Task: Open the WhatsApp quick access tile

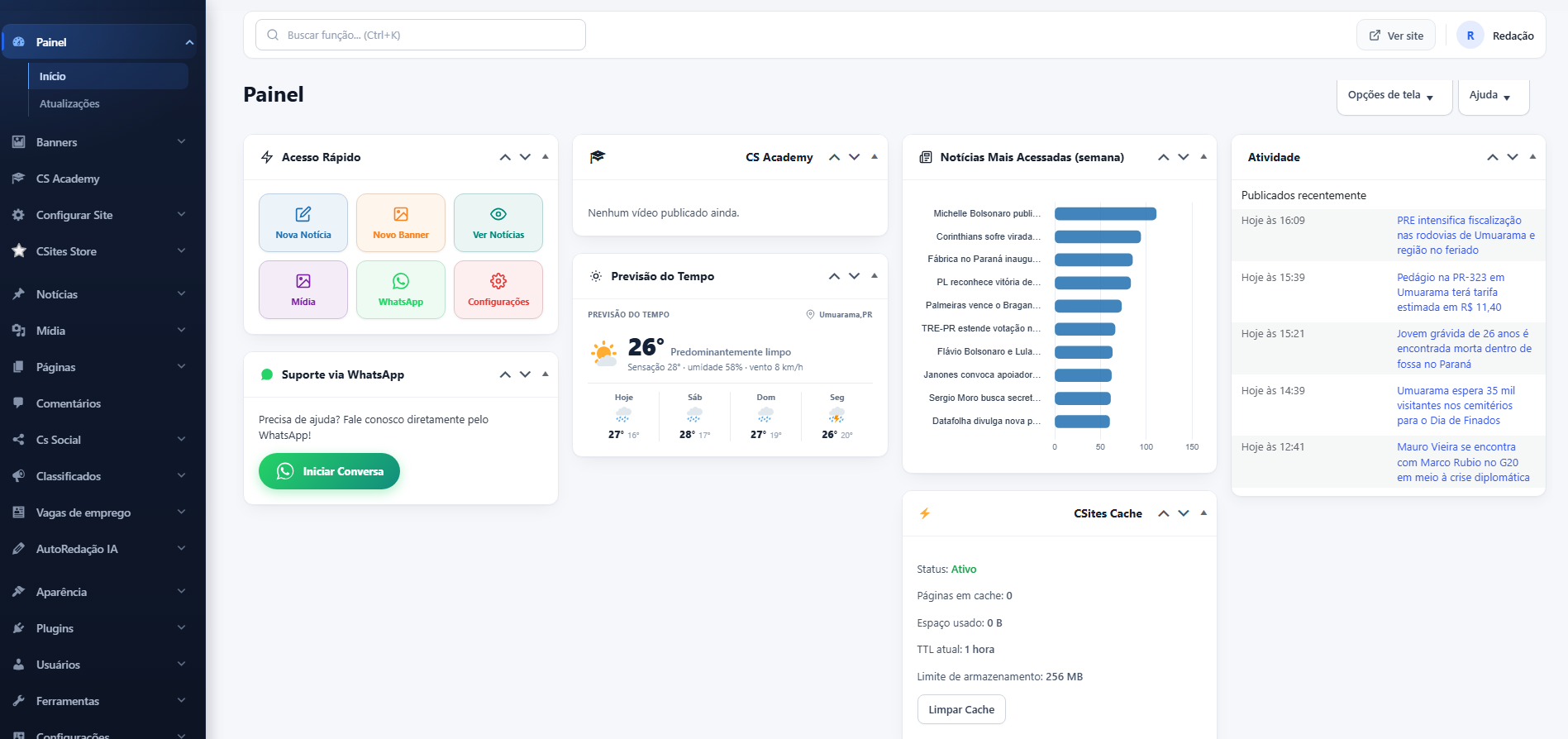Action: [x=401, y=289]
